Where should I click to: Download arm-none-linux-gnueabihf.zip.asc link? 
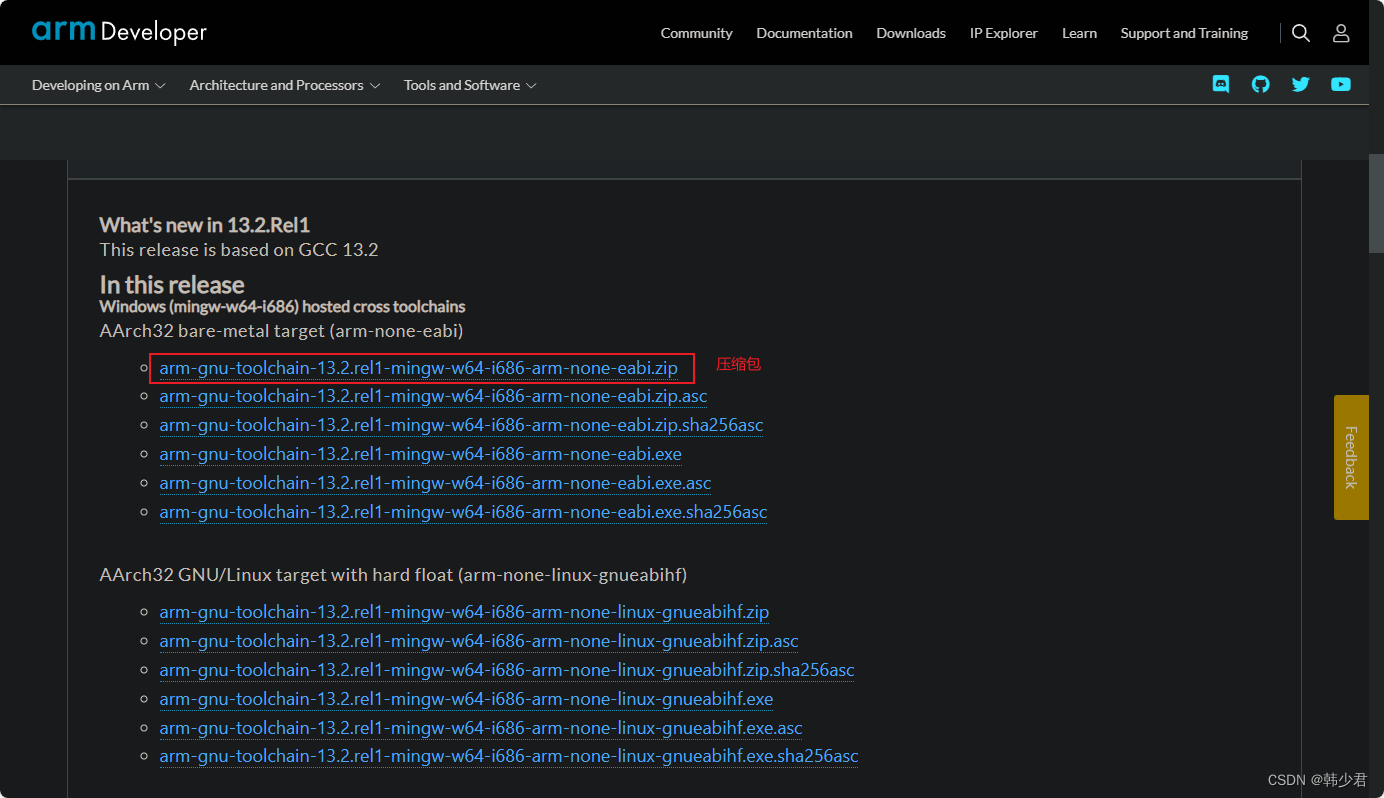pyautogui.click(x=479, y=641)
